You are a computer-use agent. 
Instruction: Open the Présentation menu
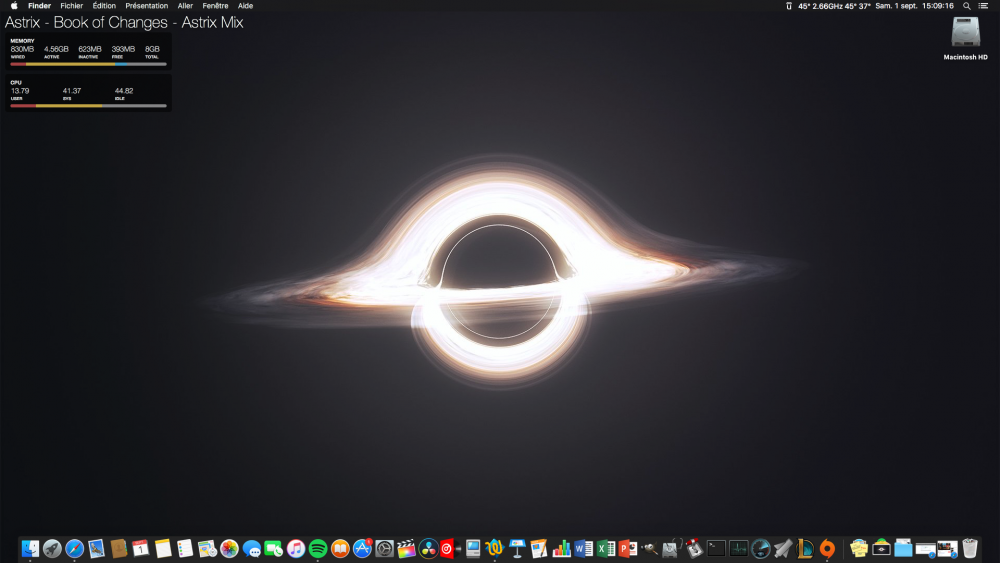[147, 6]
